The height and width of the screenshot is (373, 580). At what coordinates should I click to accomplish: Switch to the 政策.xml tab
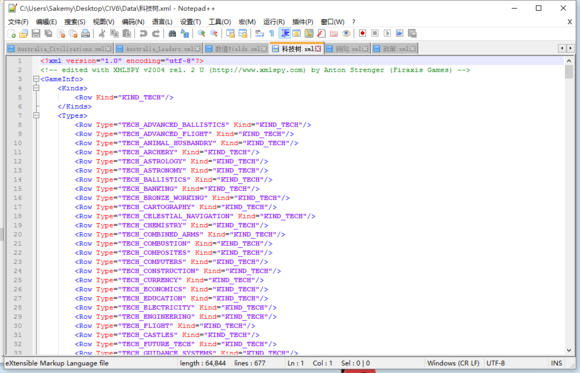[395, 48]
